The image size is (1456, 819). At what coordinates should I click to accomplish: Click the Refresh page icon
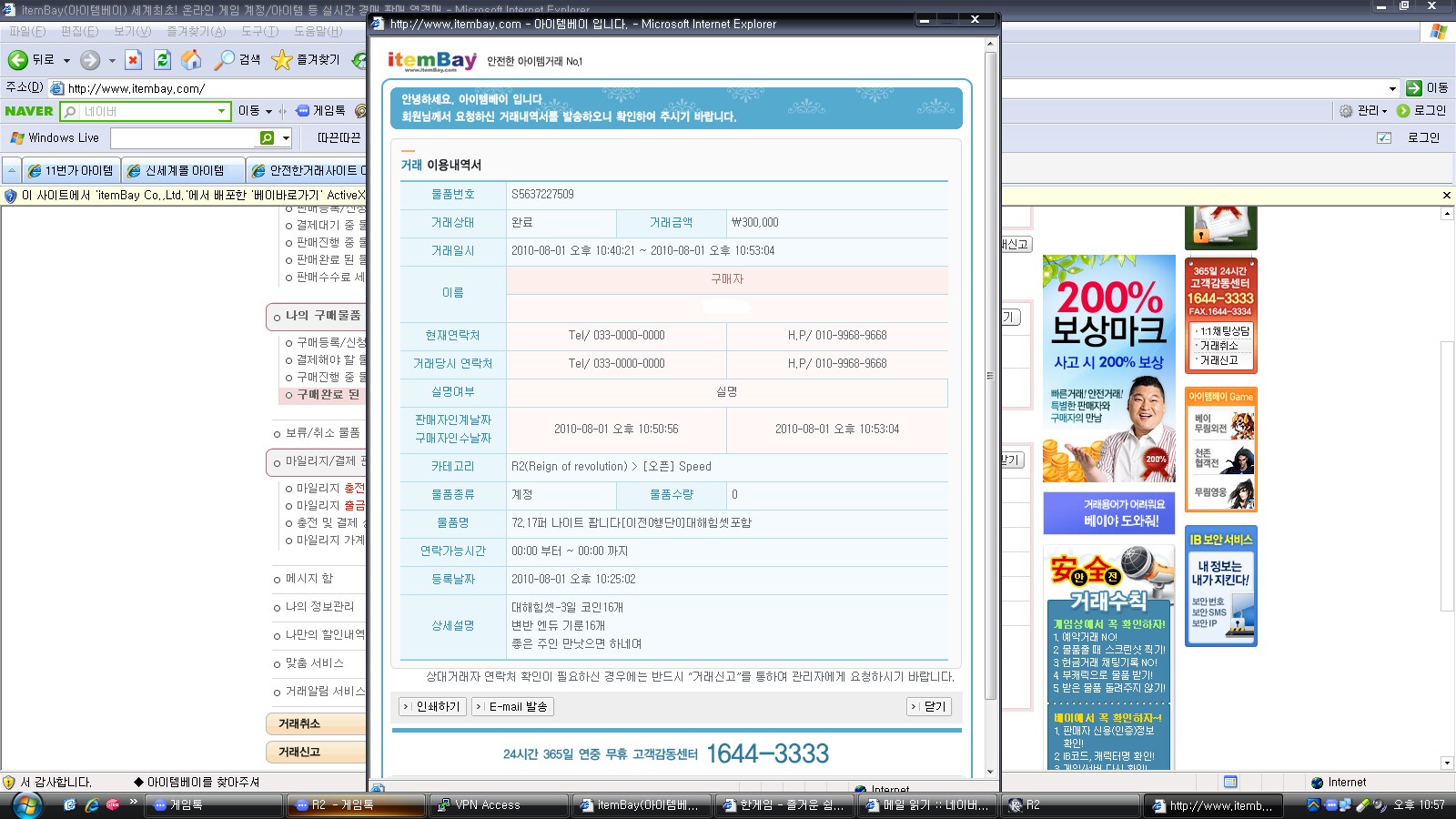[162, 60]
